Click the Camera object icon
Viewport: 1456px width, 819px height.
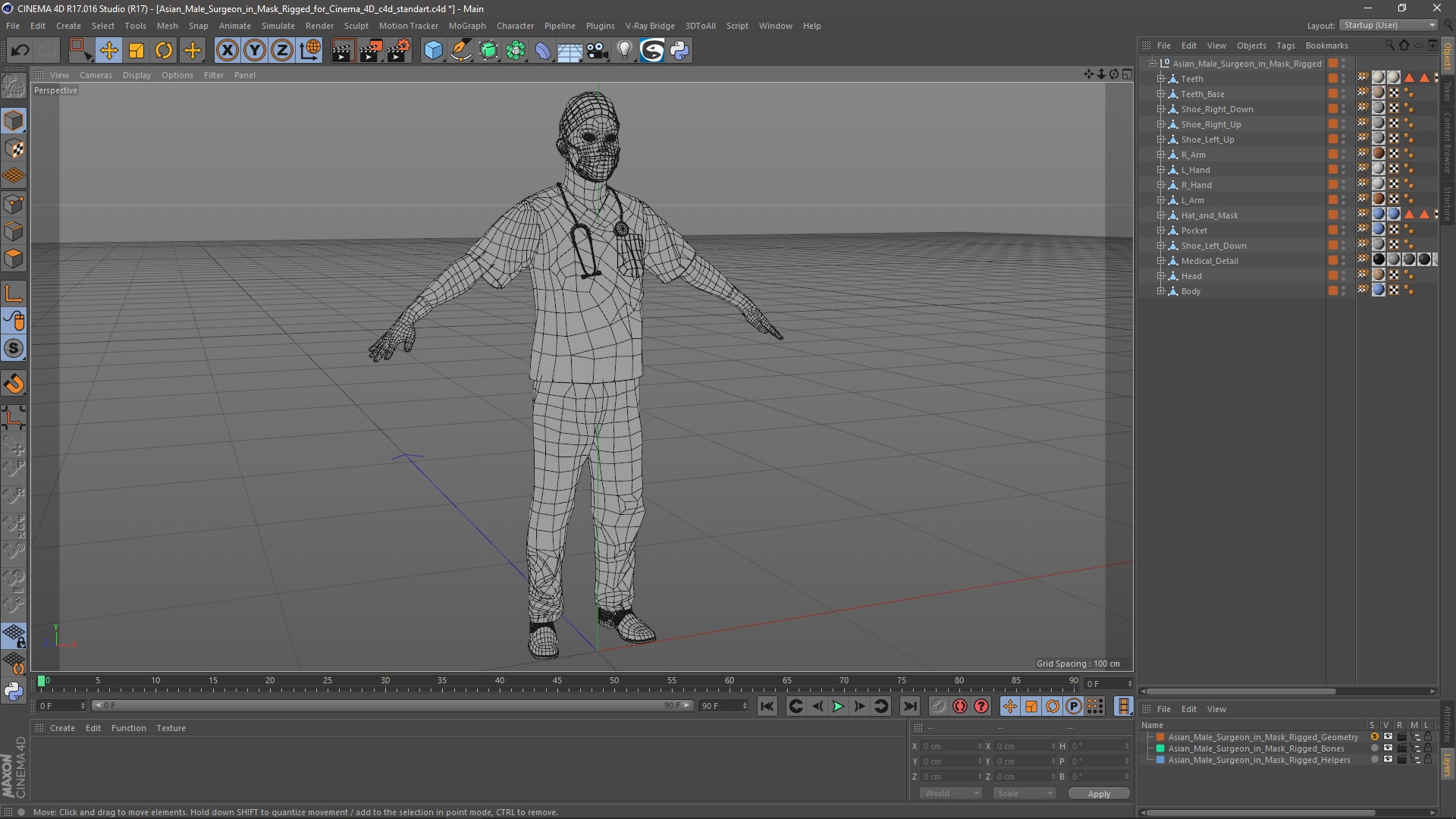tap(598, 51)
